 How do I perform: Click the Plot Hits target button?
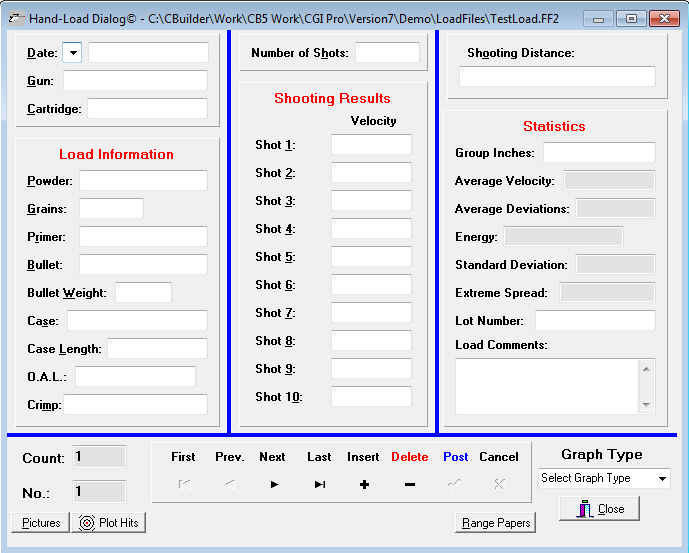(x=109, y=523)
